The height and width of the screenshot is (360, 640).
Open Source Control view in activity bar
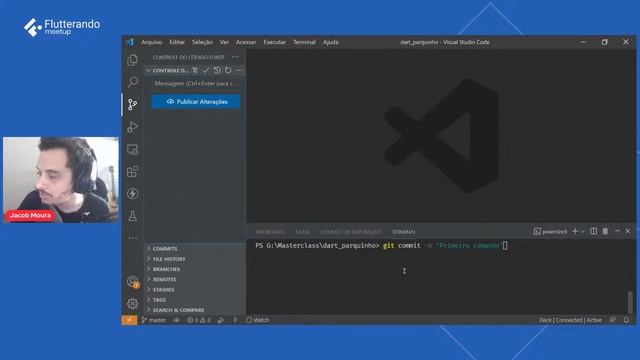pos(132,104)
